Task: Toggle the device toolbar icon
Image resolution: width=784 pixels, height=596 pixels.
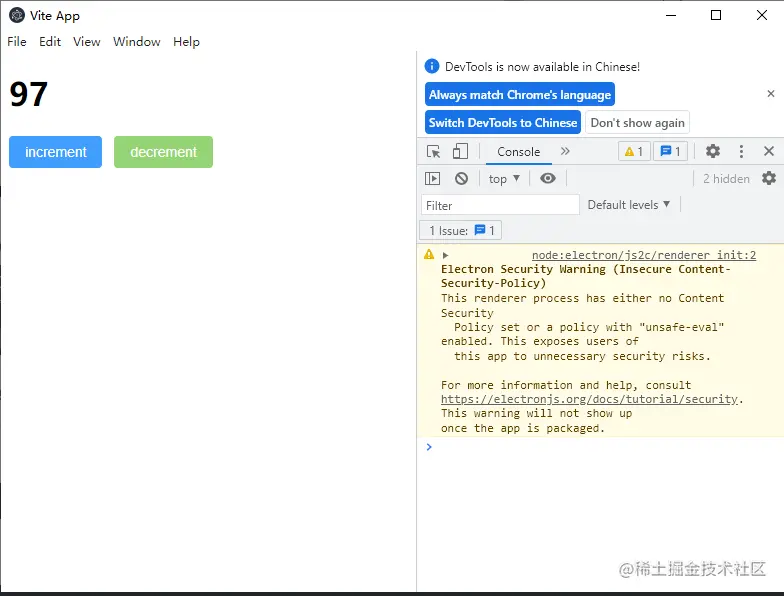Action: [460, 152]
